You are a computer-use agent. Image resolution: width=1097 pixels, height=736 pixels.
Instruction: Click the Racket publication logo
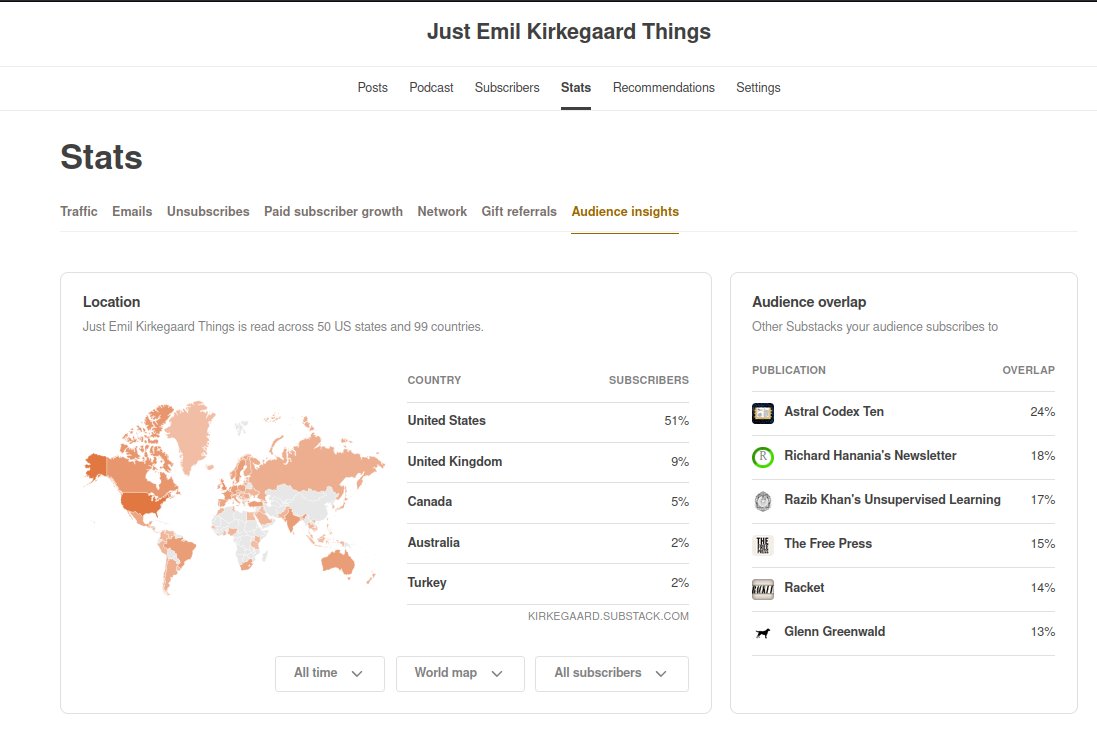pyautogui.click(x=762, y=588)
